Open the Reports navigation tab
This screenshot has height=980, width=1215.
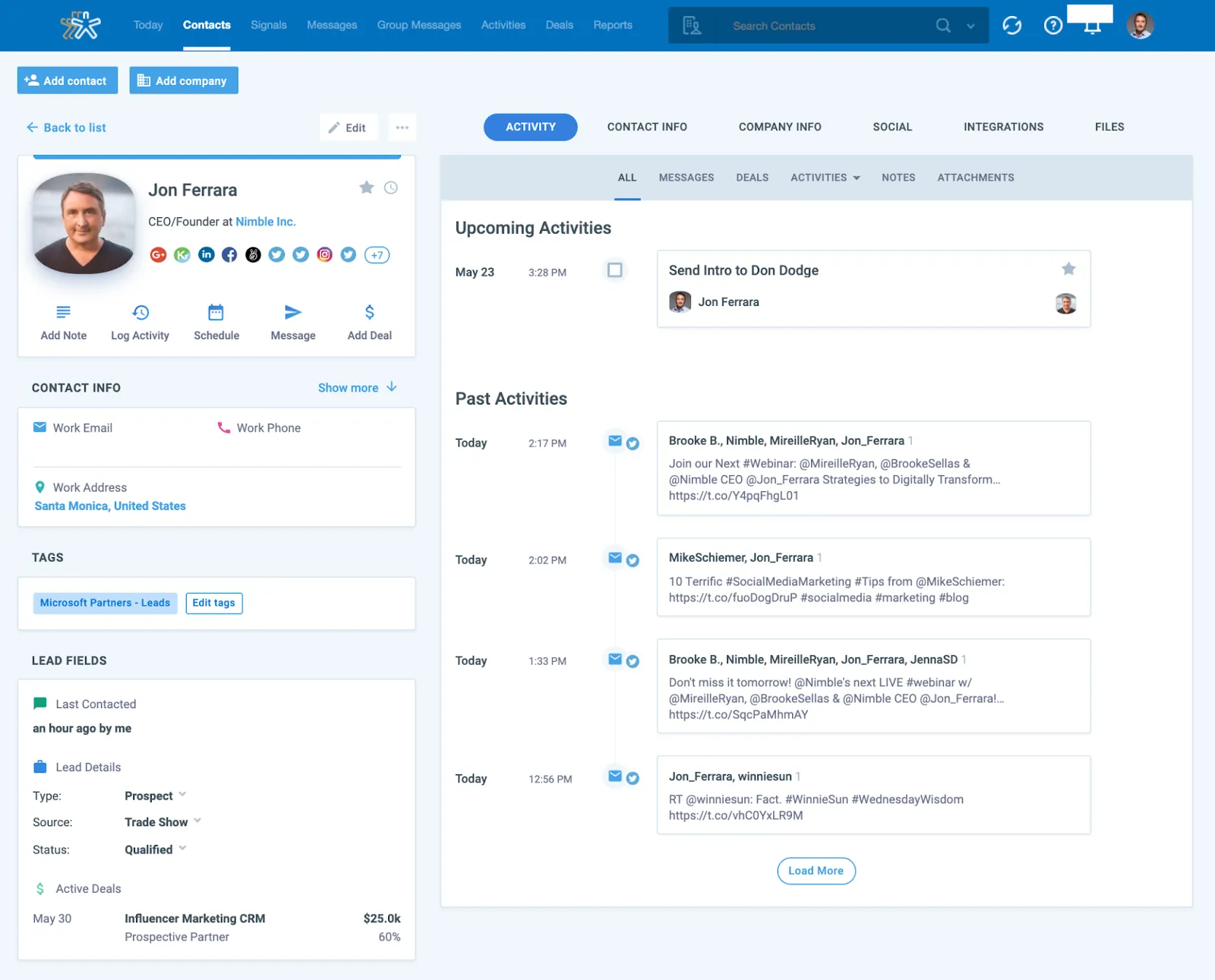[x=613, y=25]
